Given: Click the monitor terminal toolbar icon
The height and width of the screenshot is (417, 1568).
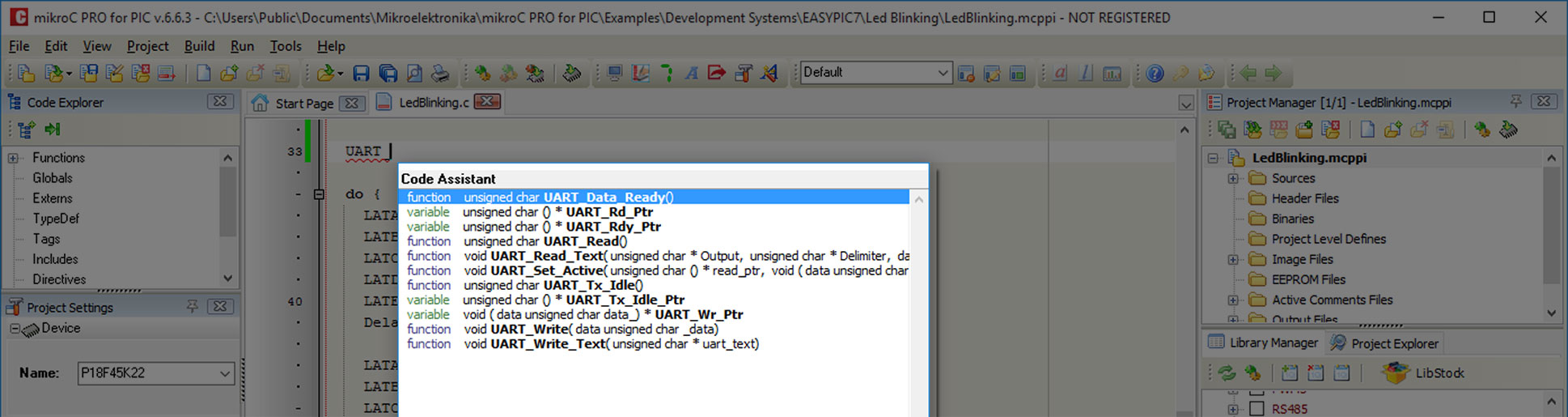Looking at the screenshot, I should [615, 74].
